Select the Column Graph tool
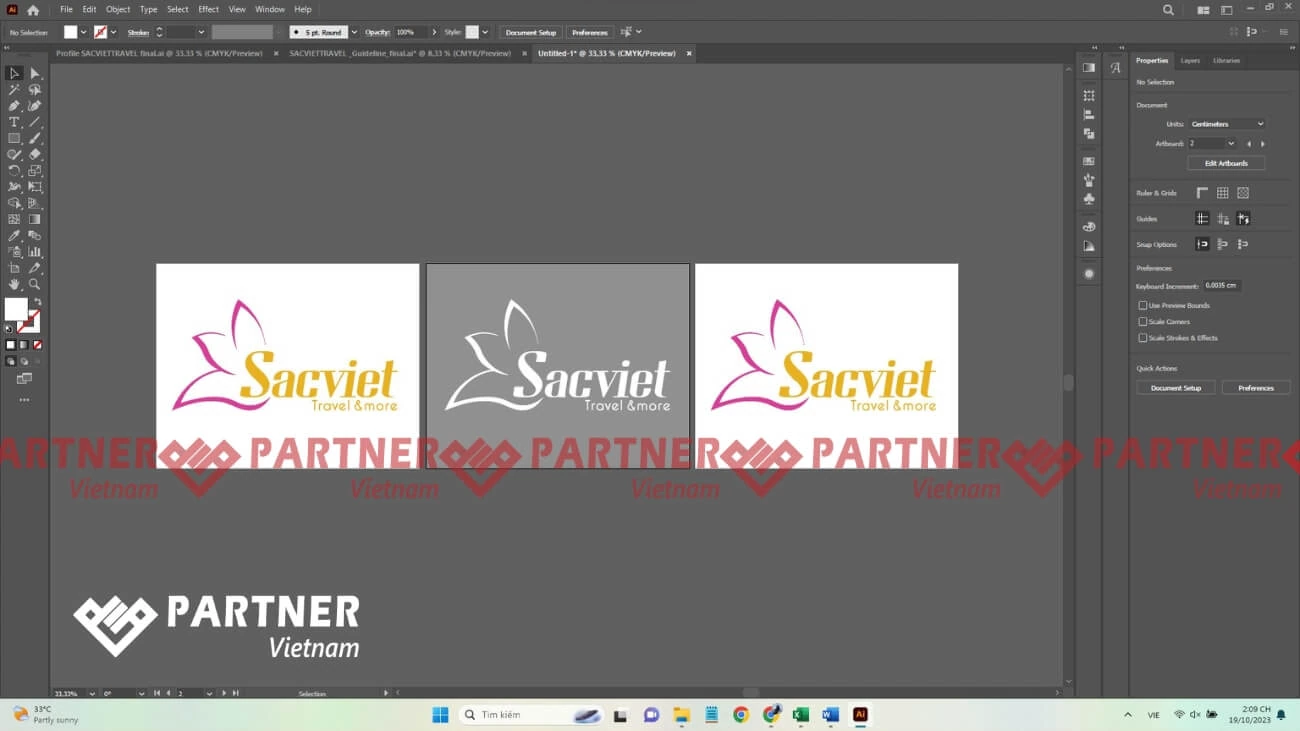The width and height of the screenshot is (1300, 731). click(x=35, y=252)
